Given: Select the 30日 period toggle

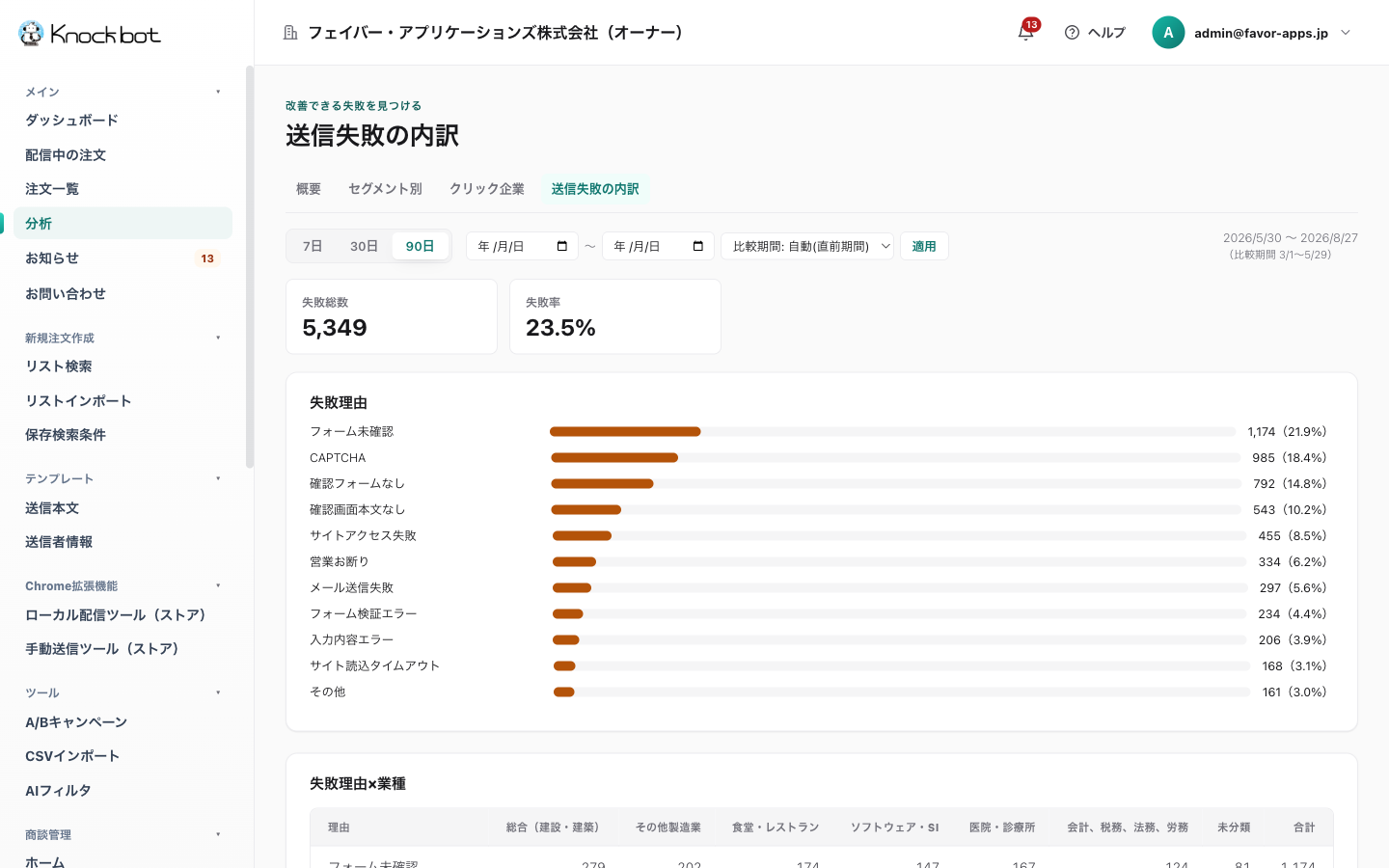Looking at the screenshot, I should 364,246.
